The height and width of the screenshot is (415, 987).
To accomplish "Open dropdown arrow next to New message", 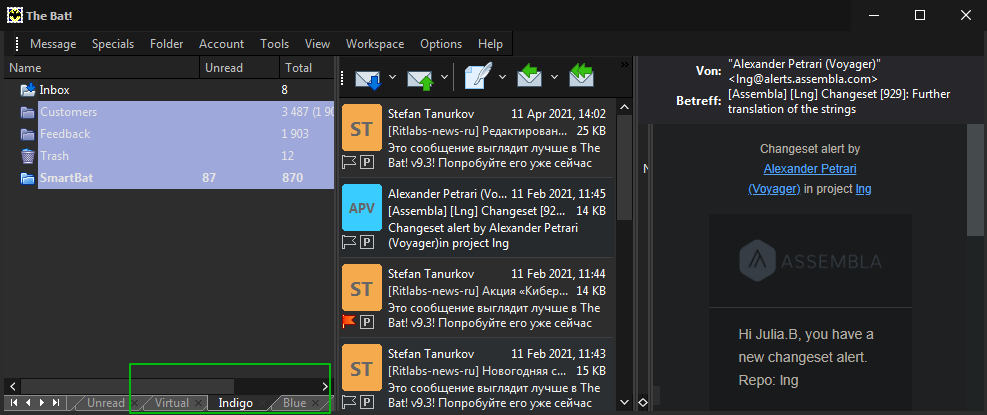I will 502,77.
